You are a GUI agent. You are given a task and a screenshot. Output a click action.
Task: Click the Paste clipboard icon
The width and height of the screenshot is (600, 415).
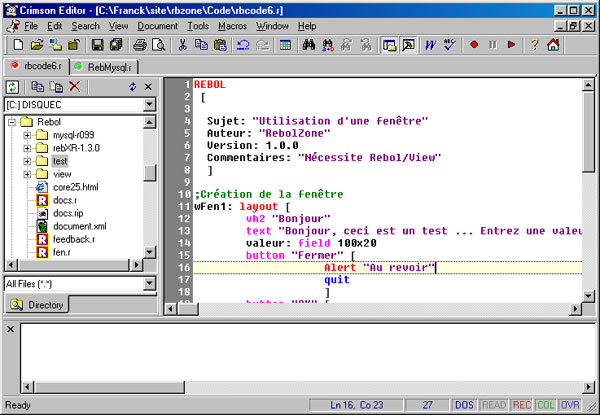coord(220,45)
